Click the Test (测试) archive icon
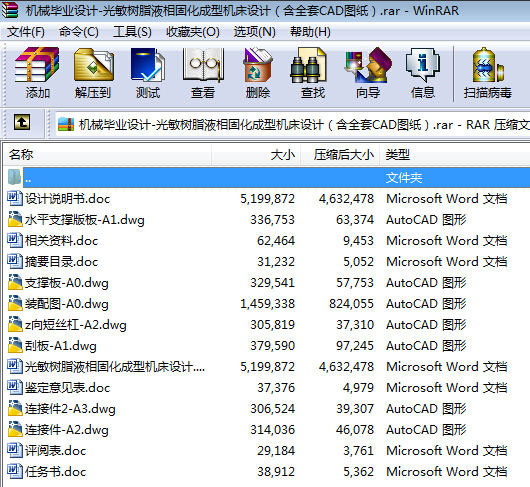Image resolution: width=530 pixels, height=487 pixels. click(148, 65)
